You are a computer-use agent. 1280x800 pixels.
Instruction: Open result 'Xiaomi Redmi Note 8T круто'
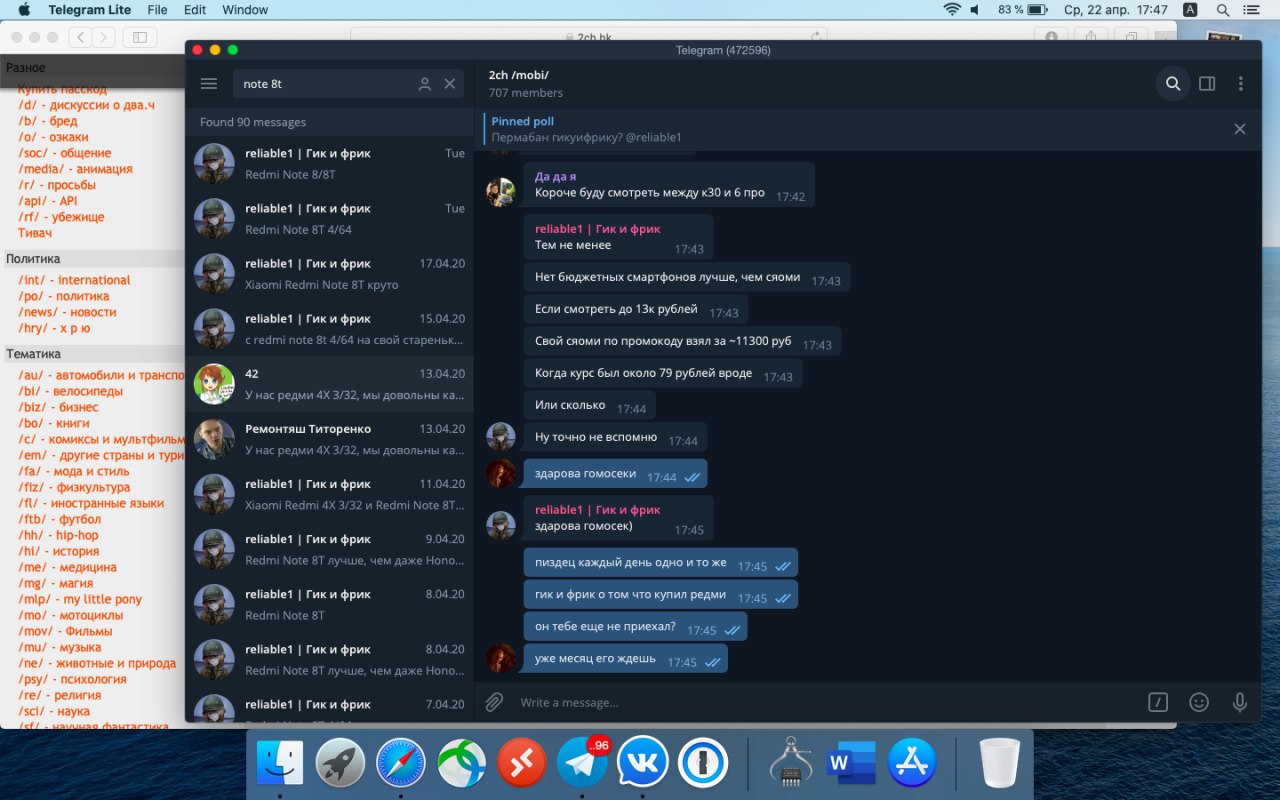coord(329,274)
